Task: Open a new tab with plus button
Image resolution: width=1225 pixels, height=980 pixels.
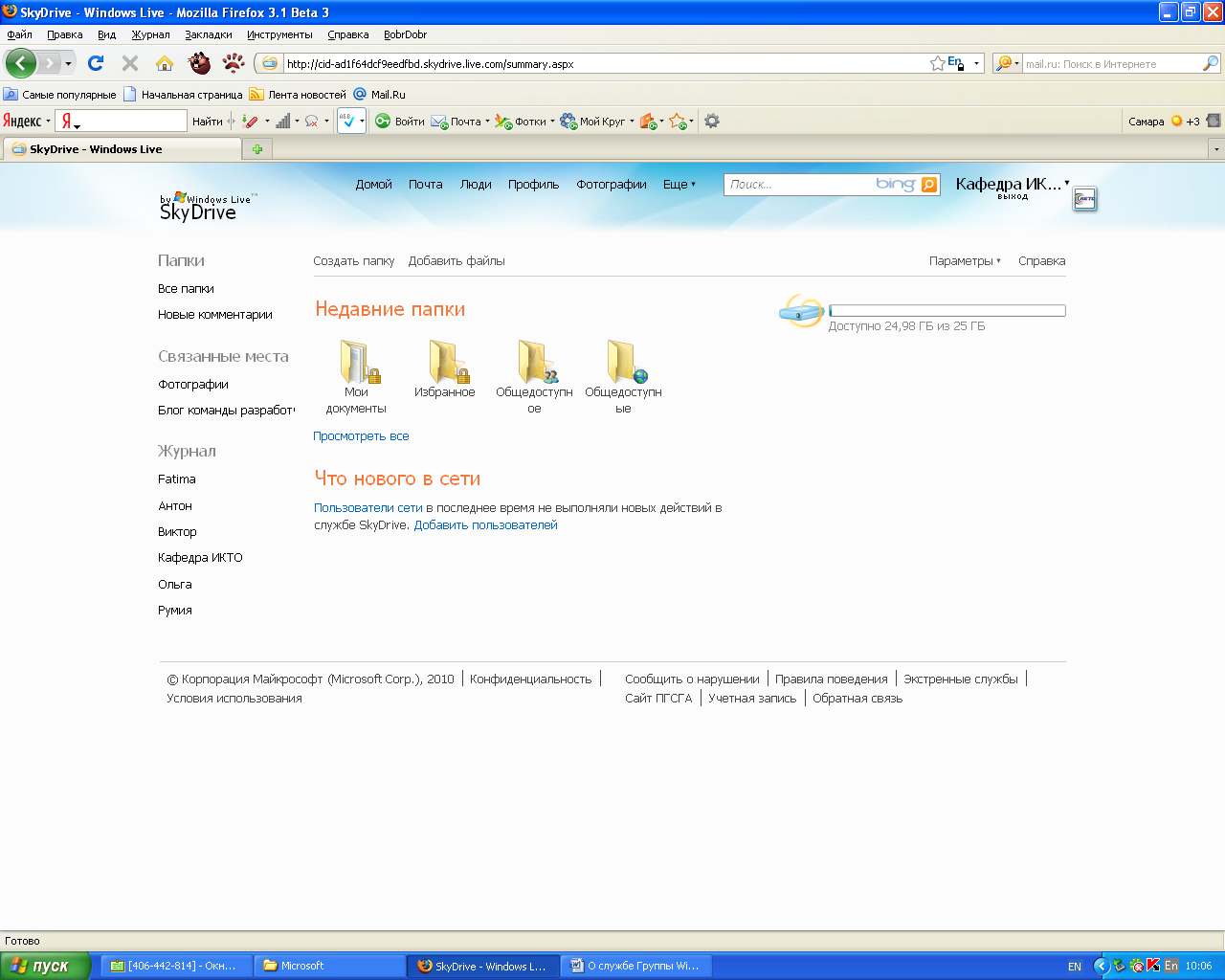Action: point(257,149)
